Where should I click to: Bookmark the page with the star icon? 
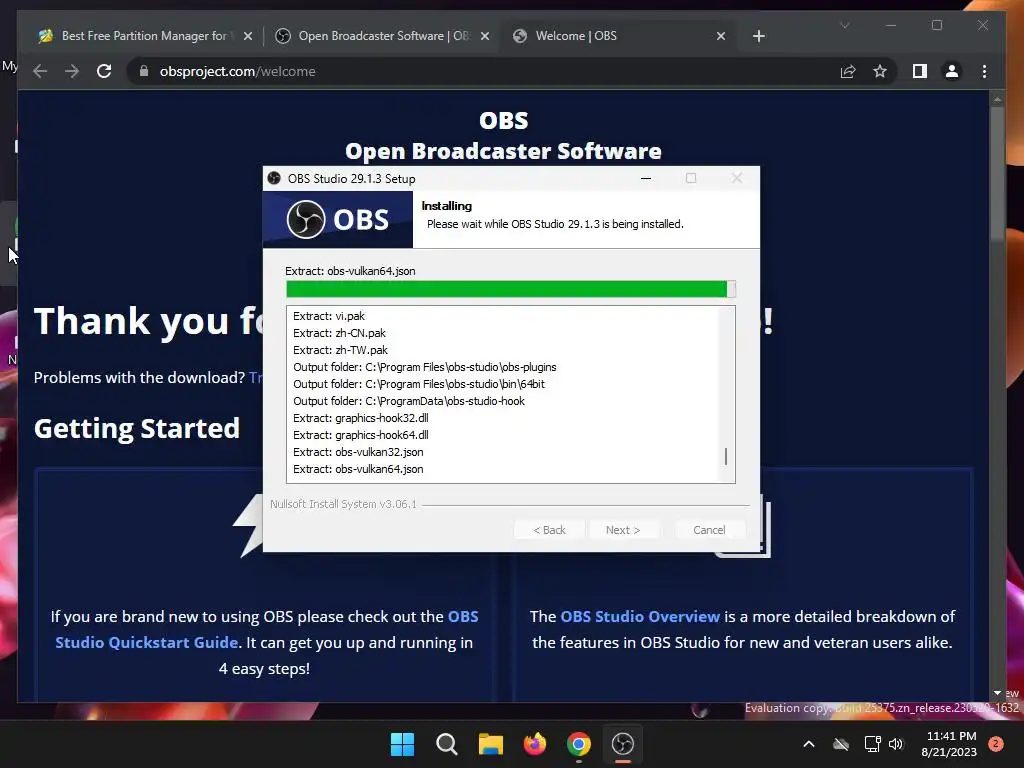[x=880, y=71]
